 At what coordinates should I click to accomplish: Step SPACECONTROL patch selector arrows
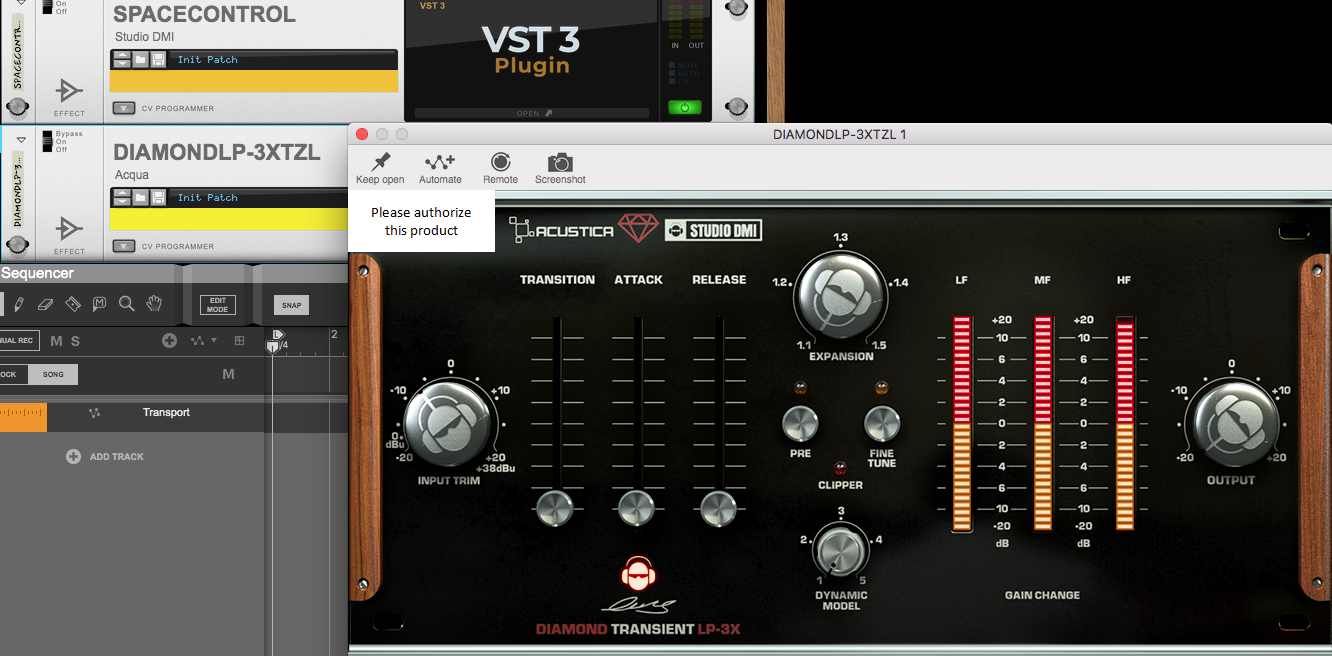(x=122, y=60)
